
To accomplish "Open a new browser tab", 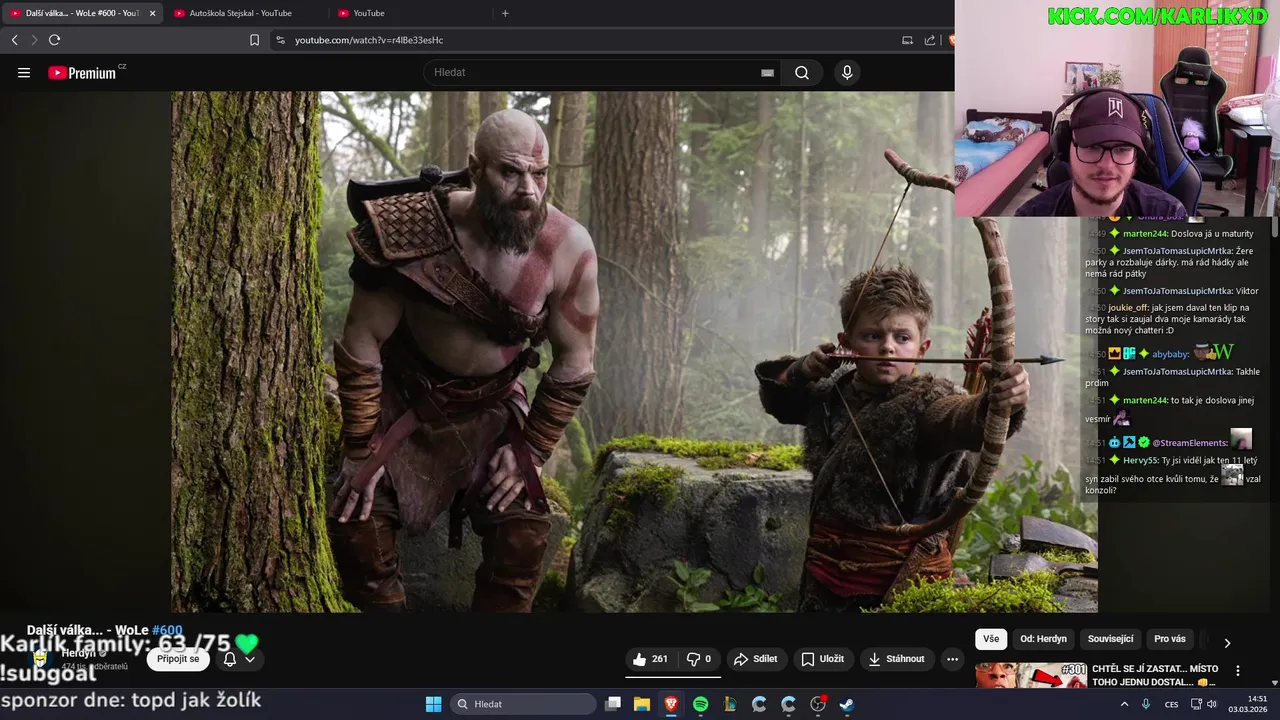I will click(505, 13).
